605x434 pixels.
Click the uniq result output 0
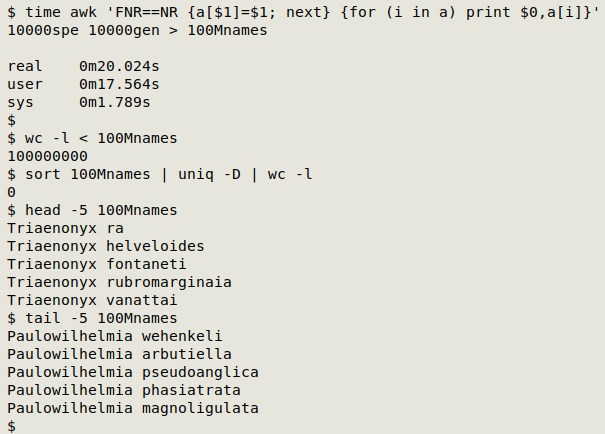click(12, 192)
